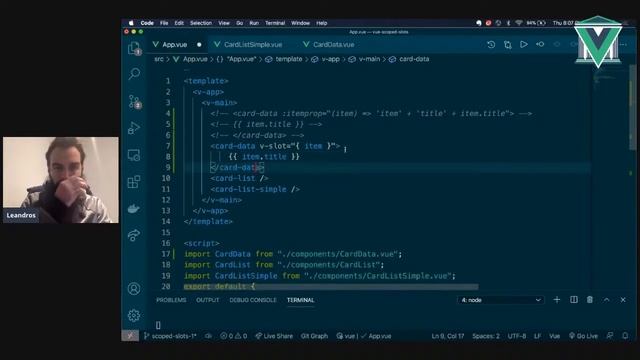Open the Docker icon in activity bar
Screen dimensions: 640x360
[x=134, y=209]
